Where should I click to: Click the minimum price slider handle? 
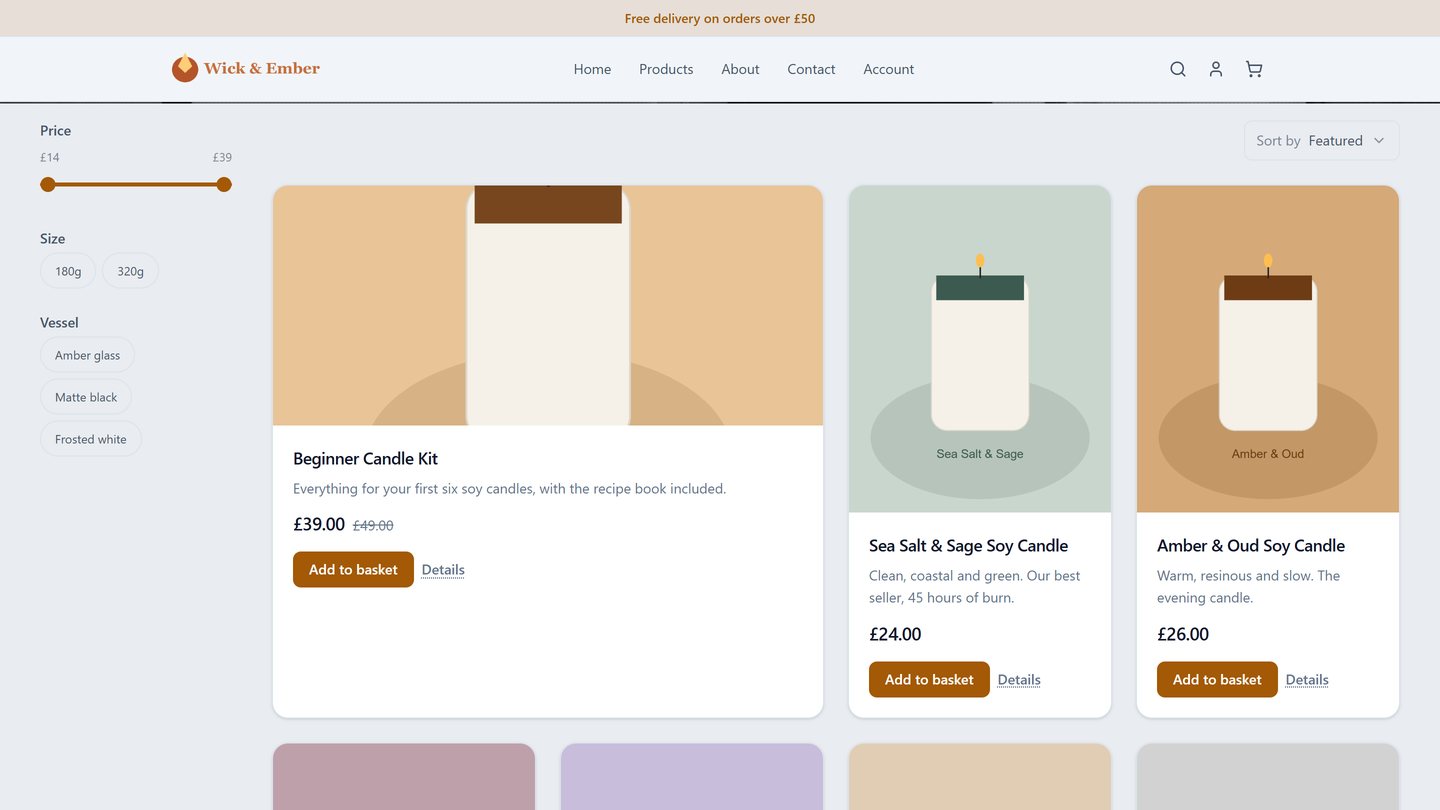click(48, 184)
